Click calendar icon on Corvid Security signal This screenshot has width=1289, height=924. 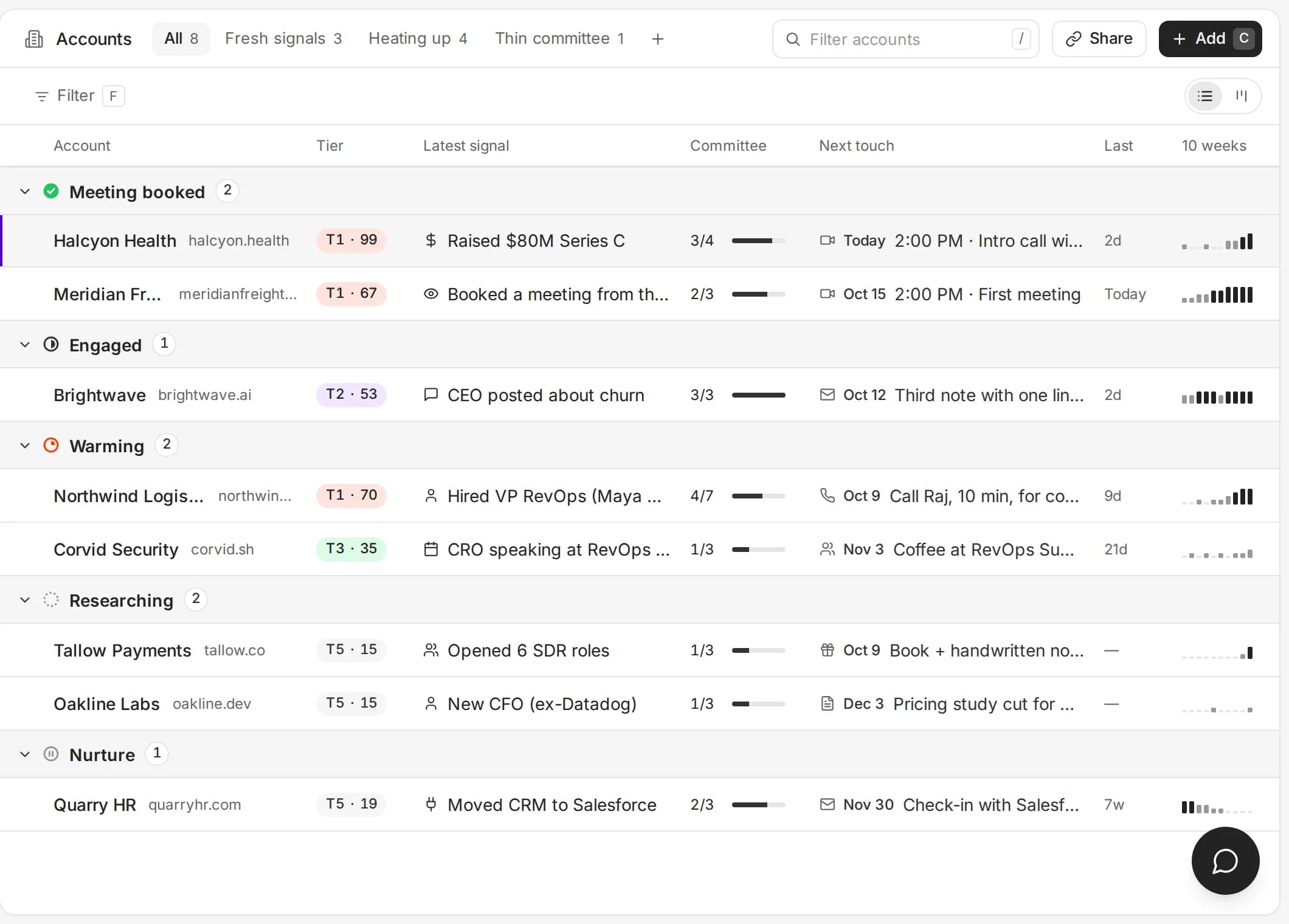431,550
